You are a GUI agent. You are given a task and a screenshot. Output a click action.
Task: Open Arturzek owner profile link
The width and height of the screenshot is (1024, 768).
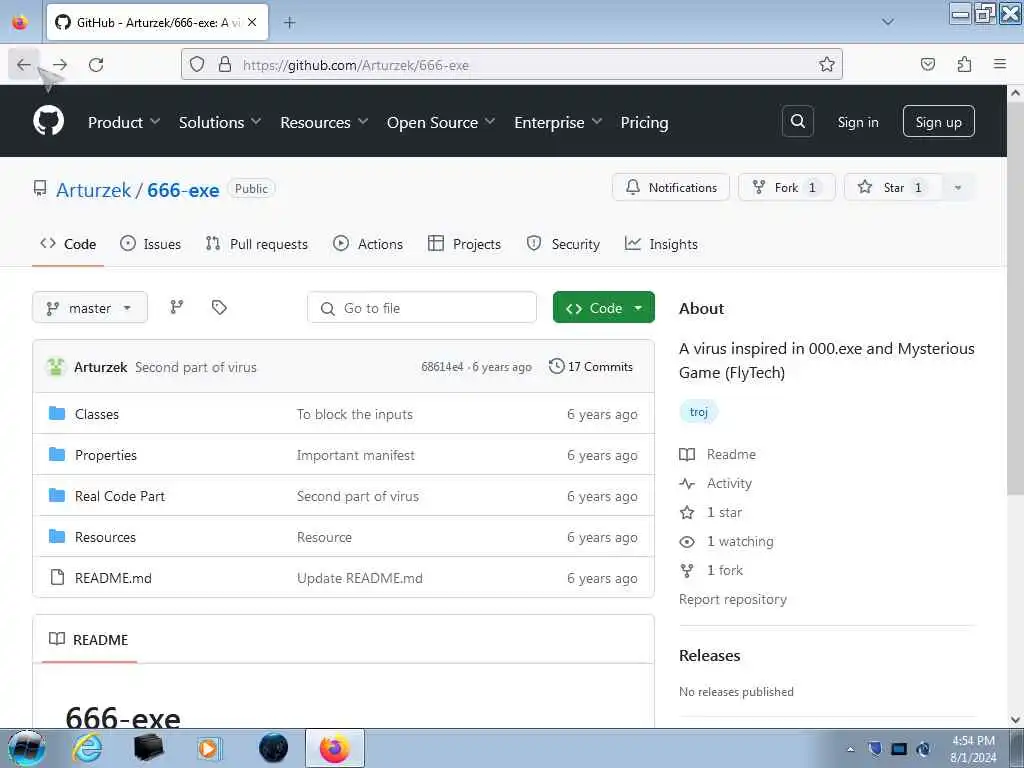pos(93,190)
